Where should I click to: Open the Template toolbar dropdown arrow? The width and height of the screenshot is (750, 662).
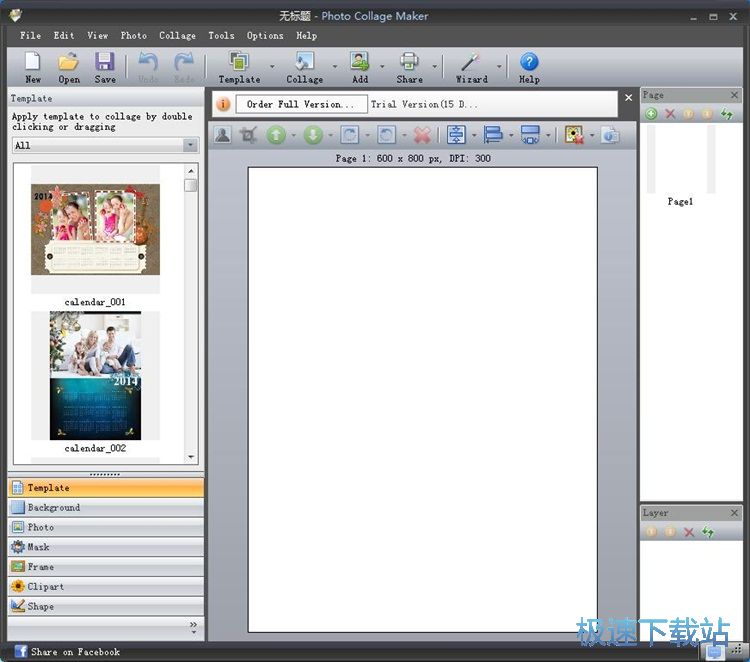(x=272, y=68)
